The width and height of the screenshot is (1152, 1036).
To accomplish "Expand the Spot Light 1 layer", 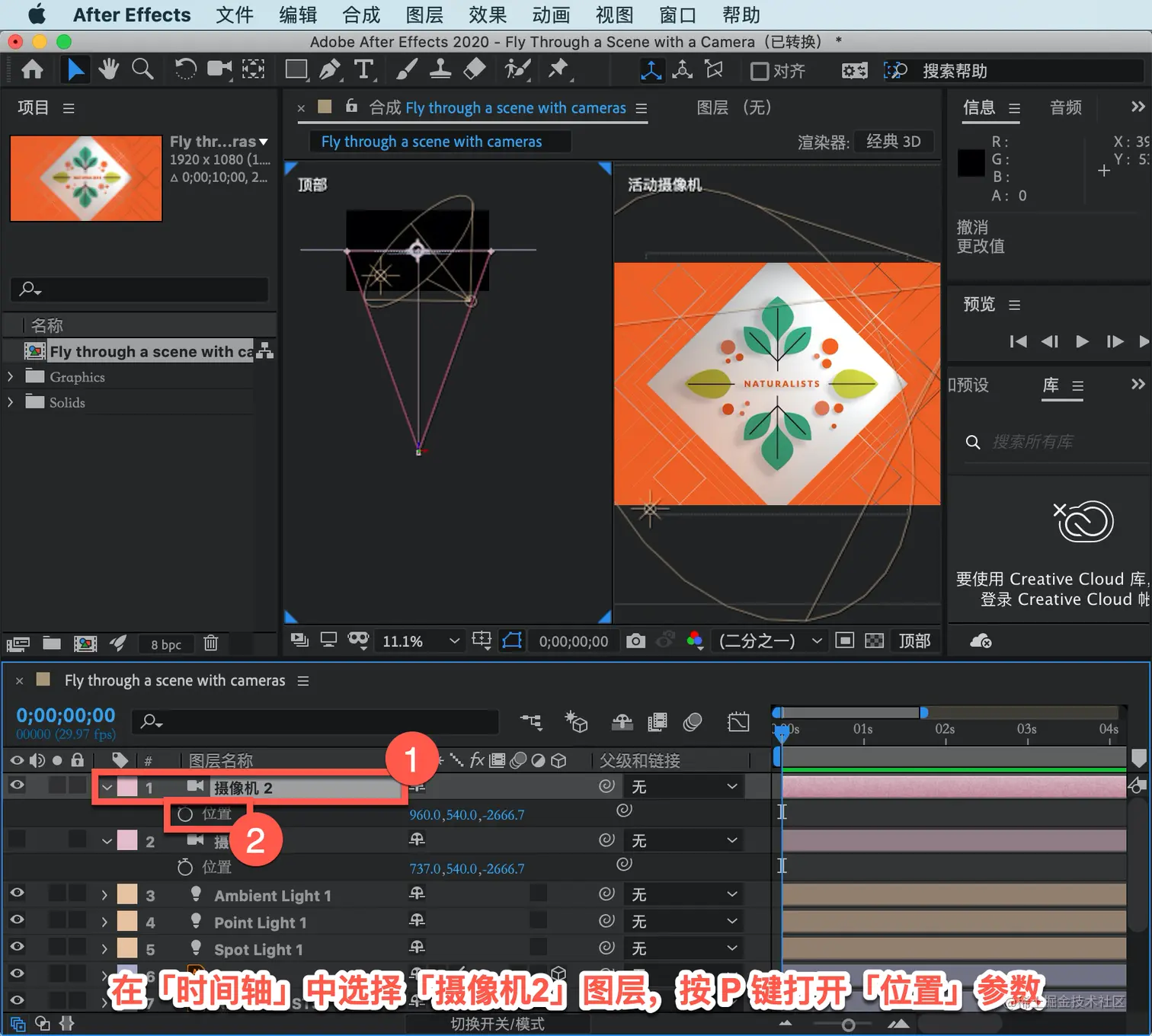I will tap(104, 949).
